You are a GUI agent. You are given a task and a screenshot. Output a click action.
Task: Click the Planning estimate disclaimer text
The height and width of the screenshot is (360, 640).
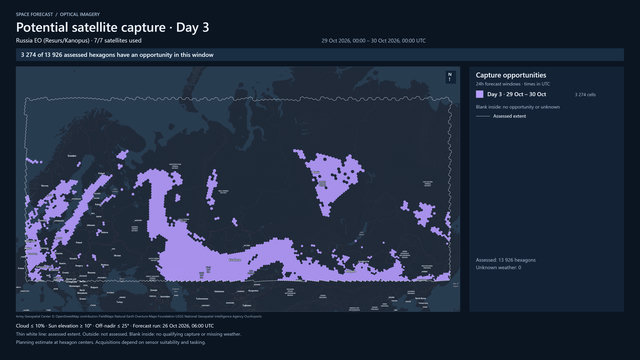pyautogui.click(x=111, y=342)
